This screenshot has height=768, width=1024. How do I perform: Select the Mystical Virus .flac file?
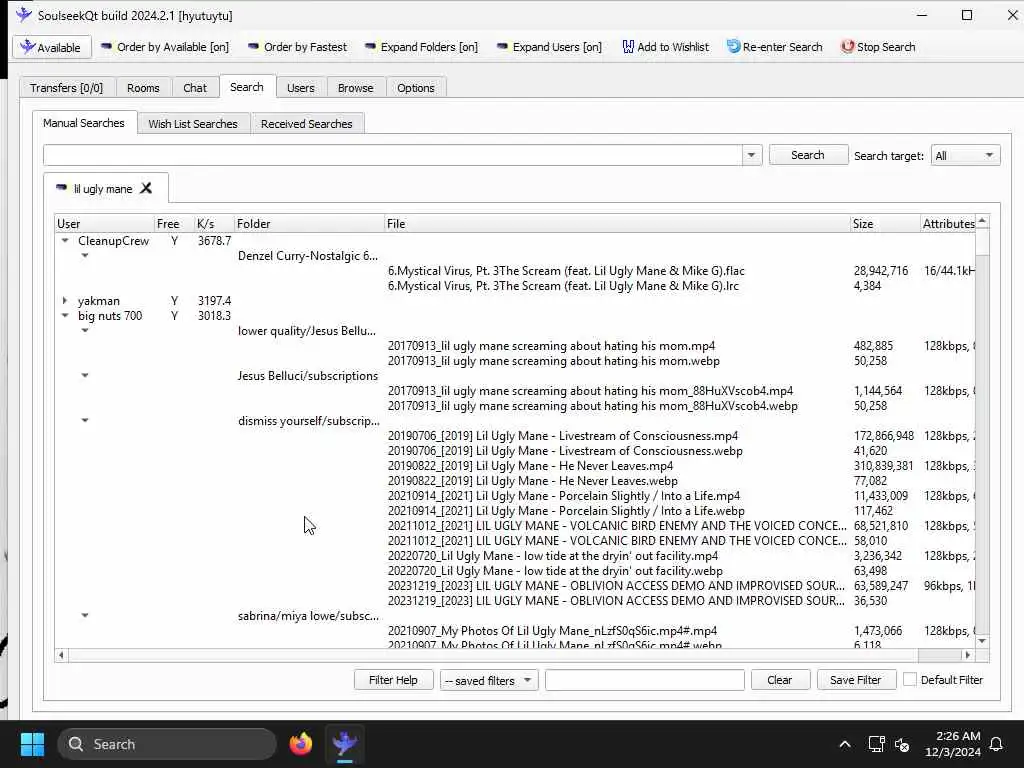pos(566,270)
